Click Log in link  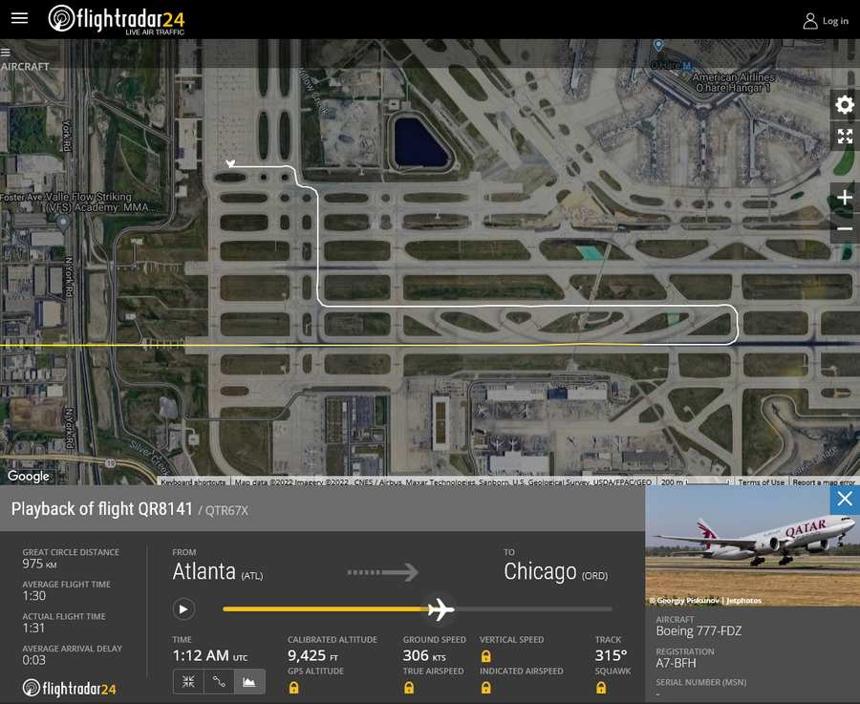[826, 21]
